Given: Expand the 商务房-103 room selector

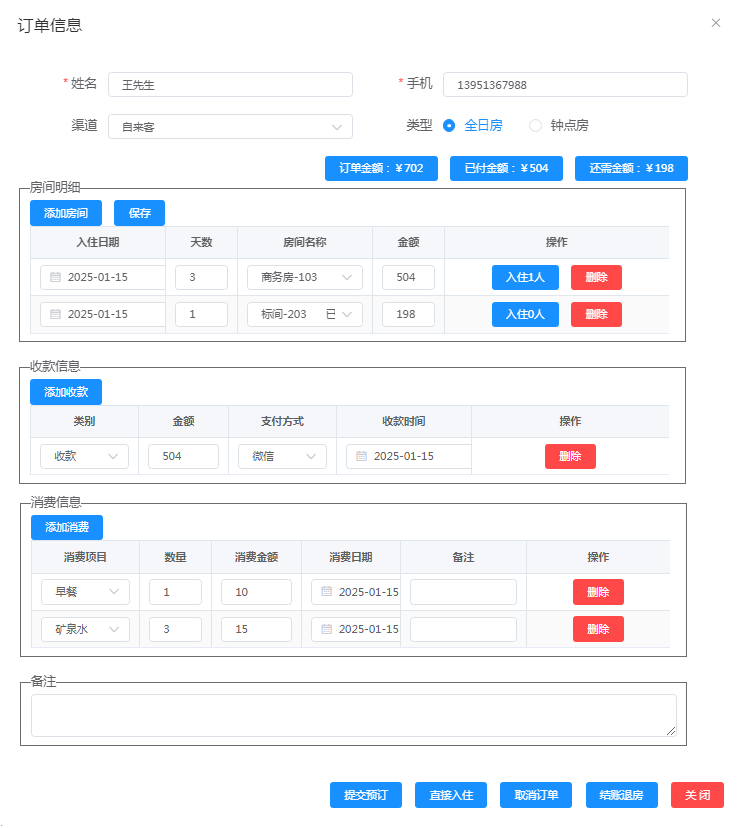Looking at the screenshot, I should 304,277.
